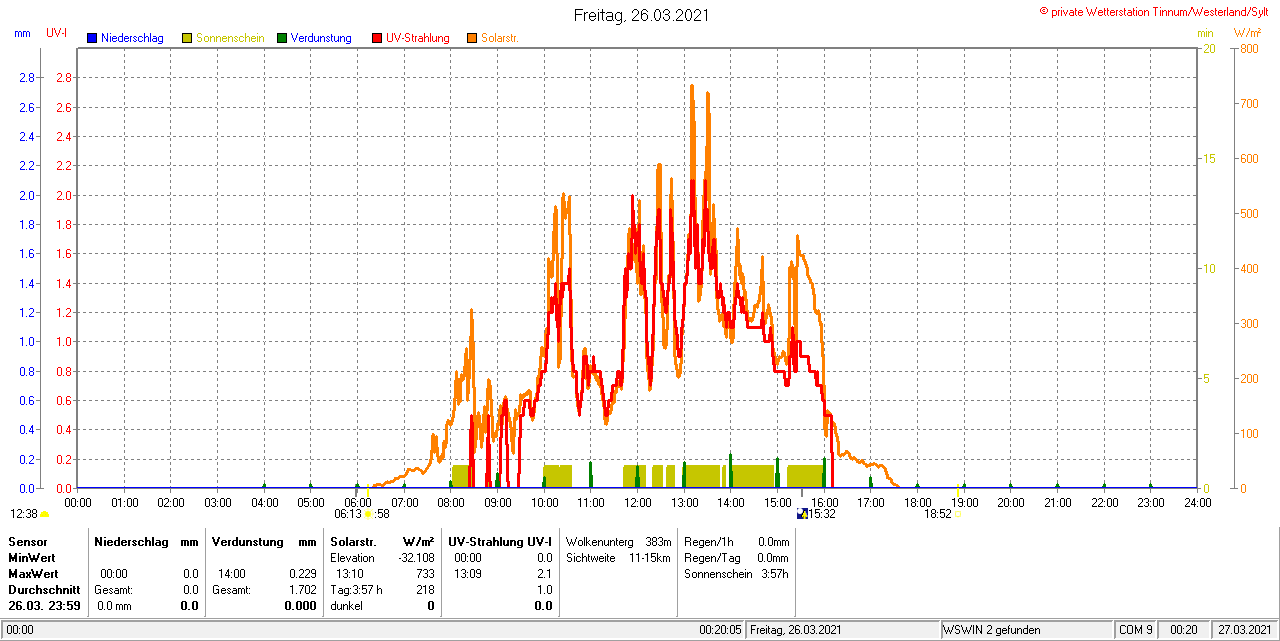Click the Verdunstung Gesamt value 1.702
This screenshot has height=641, width=1280.
click(x=303, y=590)
